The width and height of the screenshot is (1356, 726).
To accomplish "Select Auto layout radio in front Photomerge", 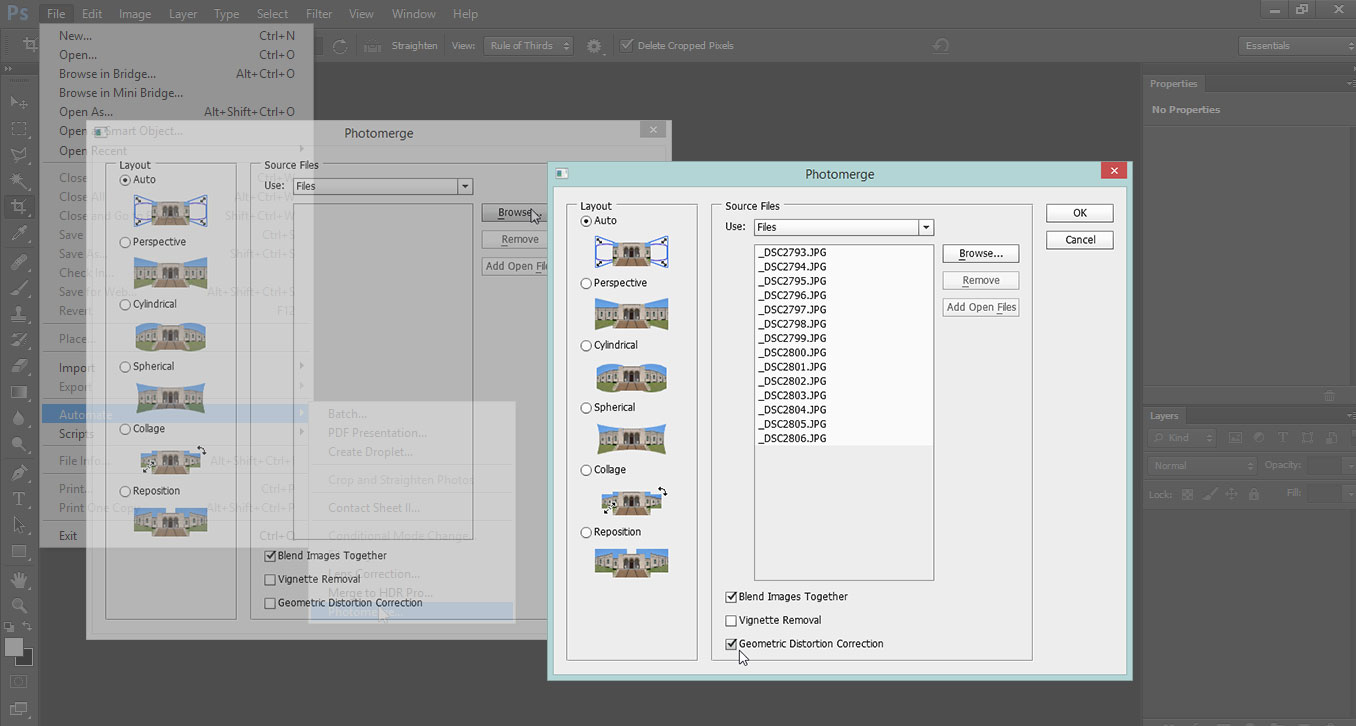I will point(586,221).
